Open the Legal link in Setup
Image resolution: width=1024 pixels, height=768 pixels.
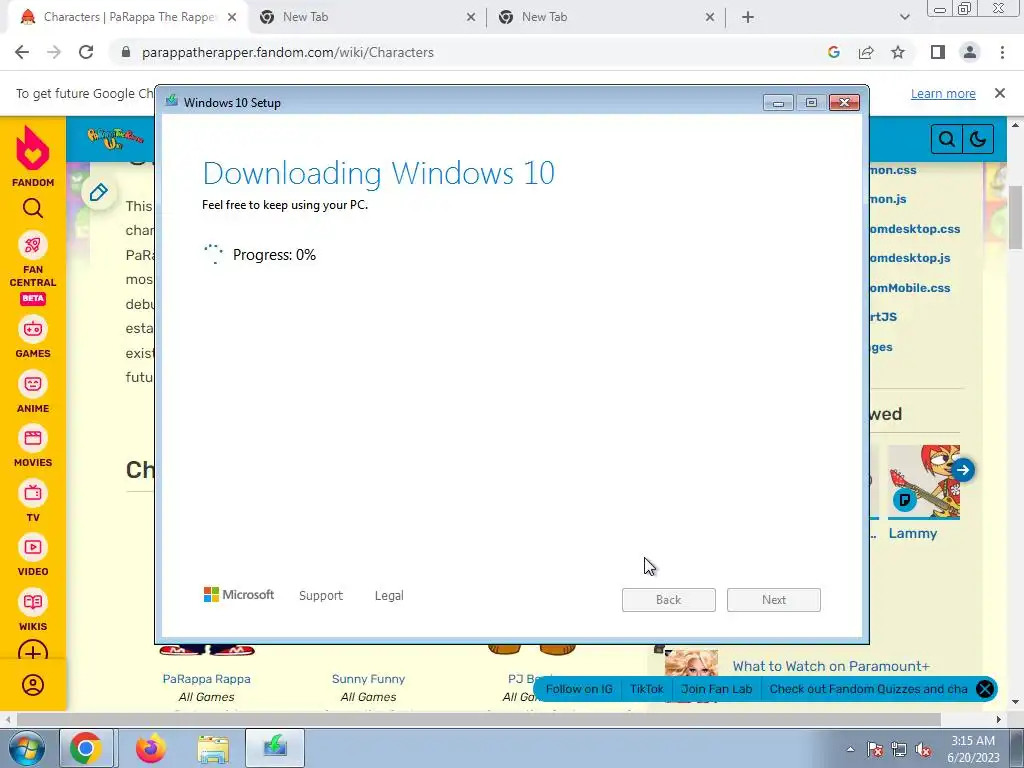[389, 596]
